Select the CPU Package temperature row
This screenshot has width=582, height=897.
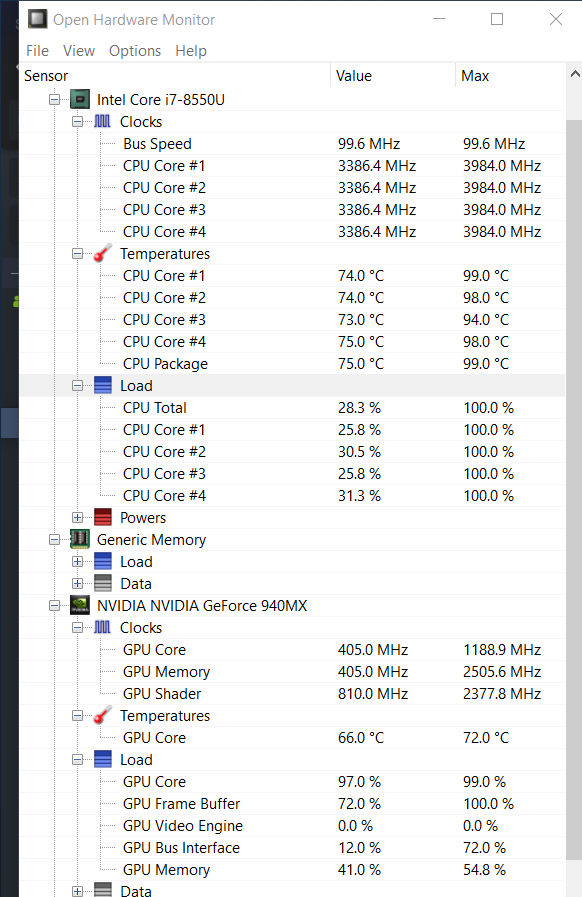(292, 364)
